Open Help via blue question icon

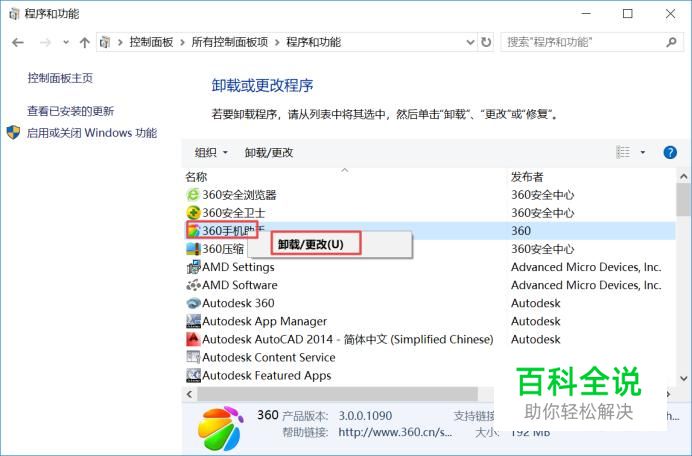coord(670,152)
